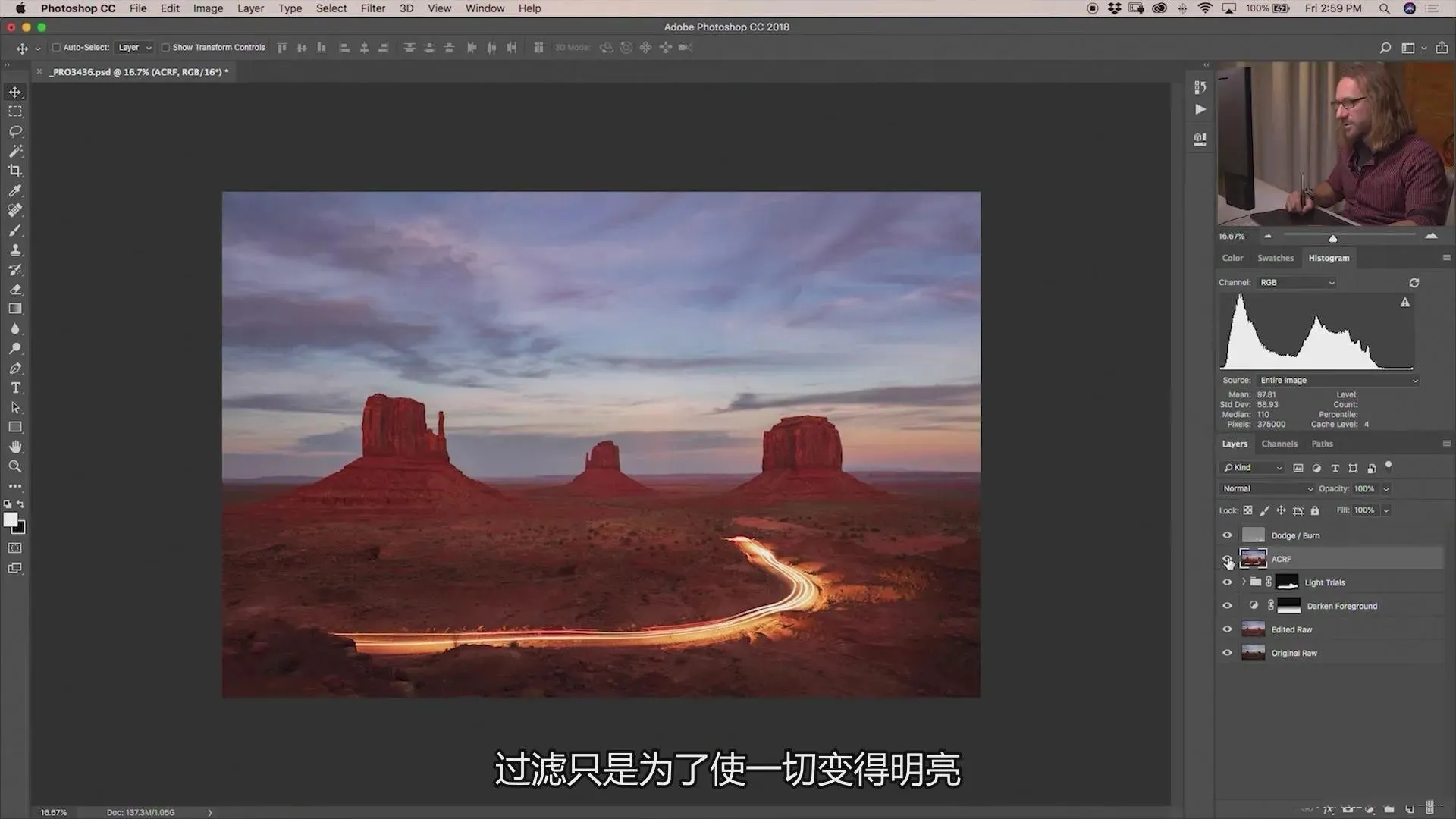Viewport: 1456px width, 819px height.
Task: Select the Zoom tool
Action: coord(15,466)
